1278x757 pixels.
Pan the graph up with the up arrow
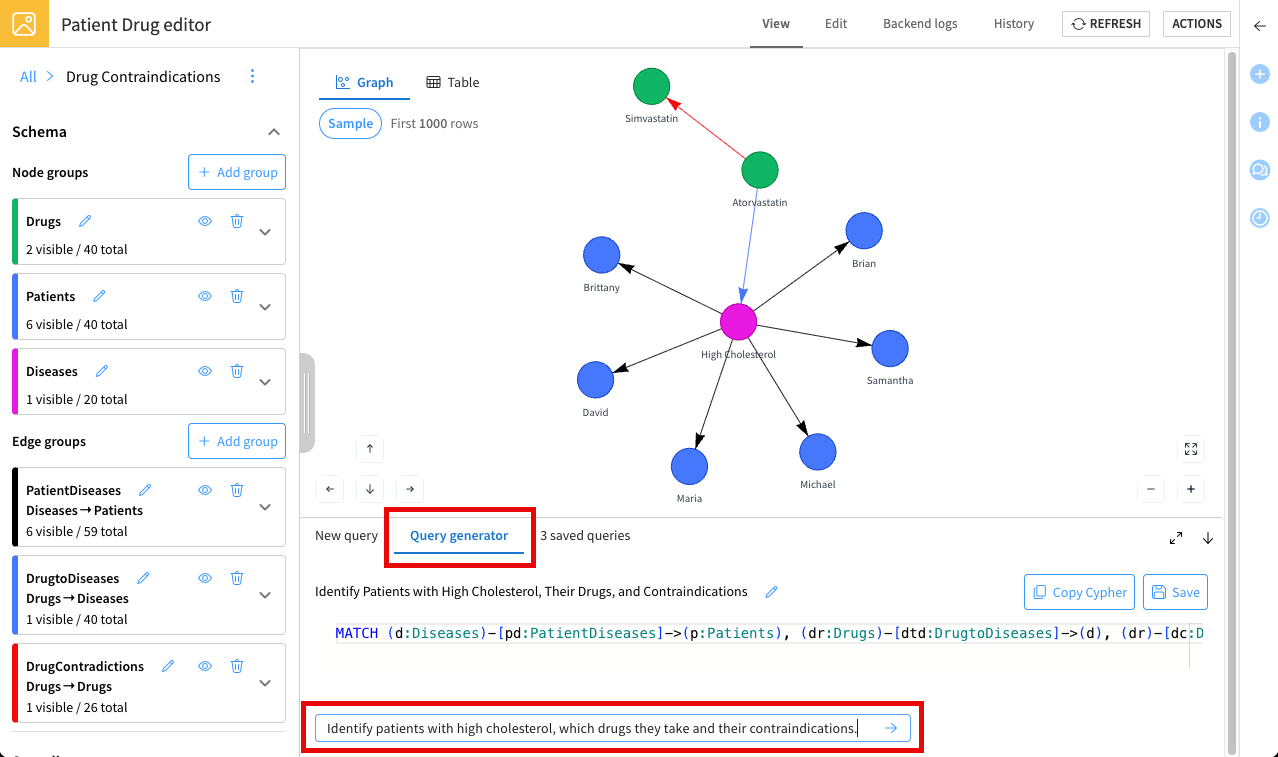click(x=370, y=449)
